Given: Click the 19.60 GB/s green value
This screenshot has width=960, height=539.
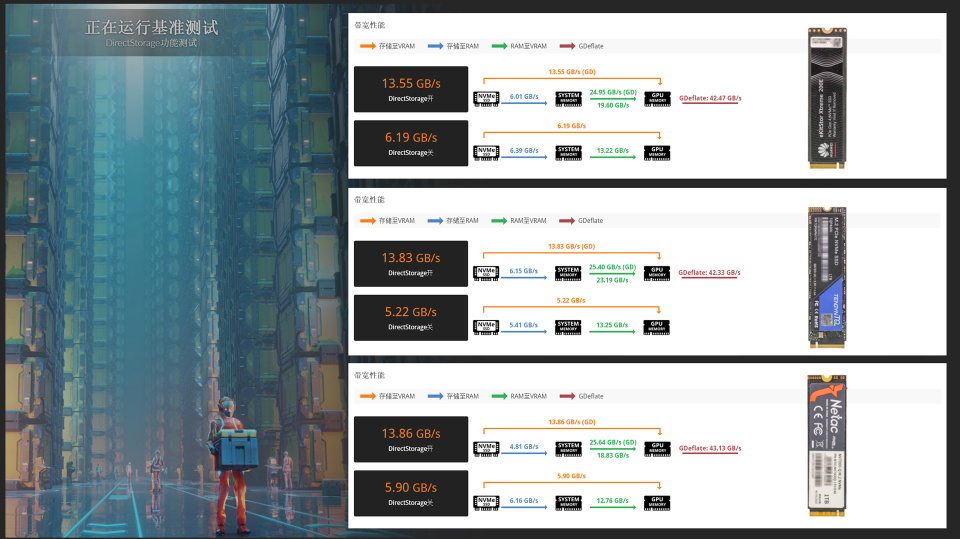Looking at the screenshot, I should pyautogui.click(x=613, y=105).
